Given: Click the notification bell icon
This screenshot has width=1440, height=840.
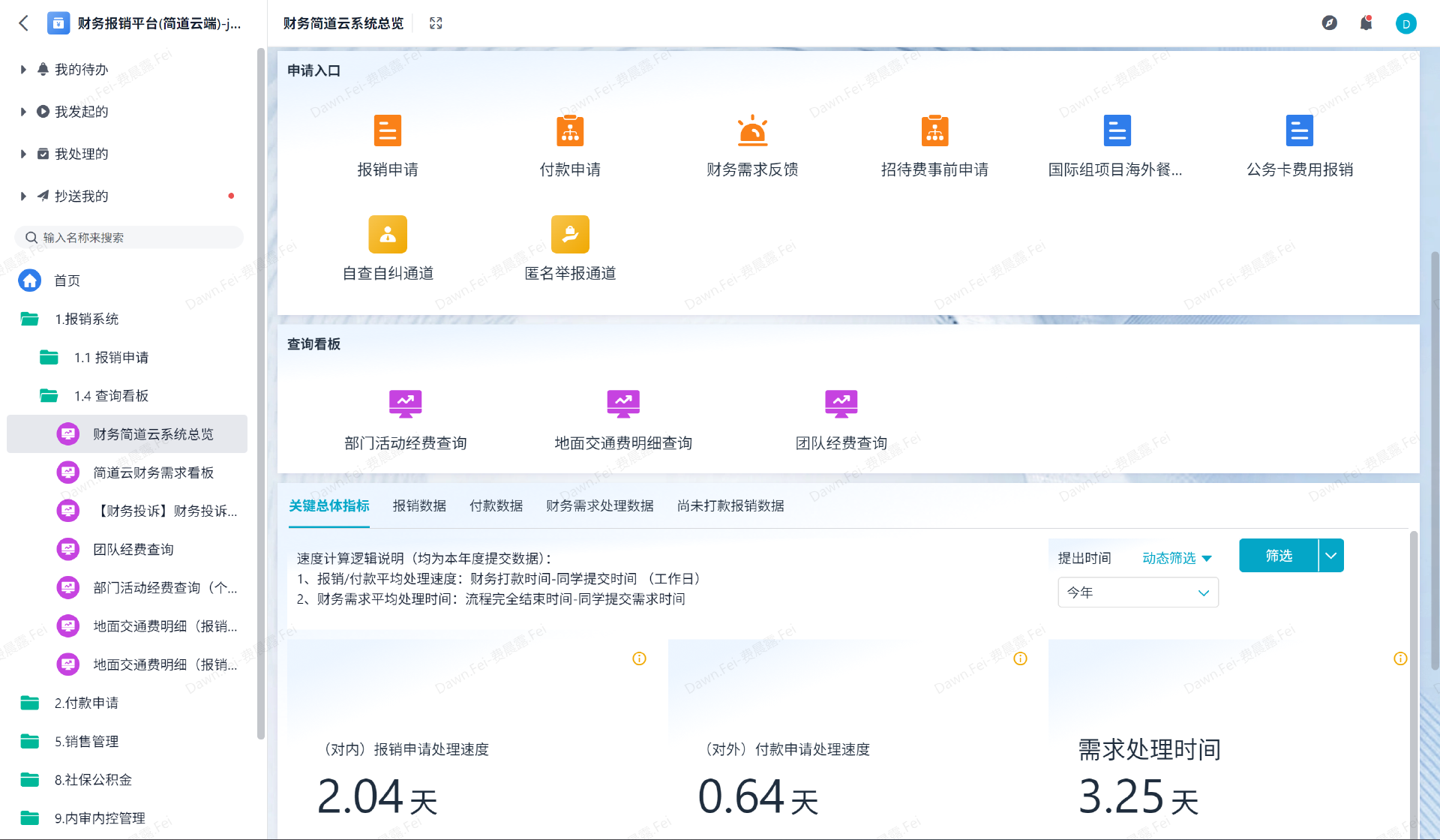Looking at the screenshot, I should pos(1366,23).
